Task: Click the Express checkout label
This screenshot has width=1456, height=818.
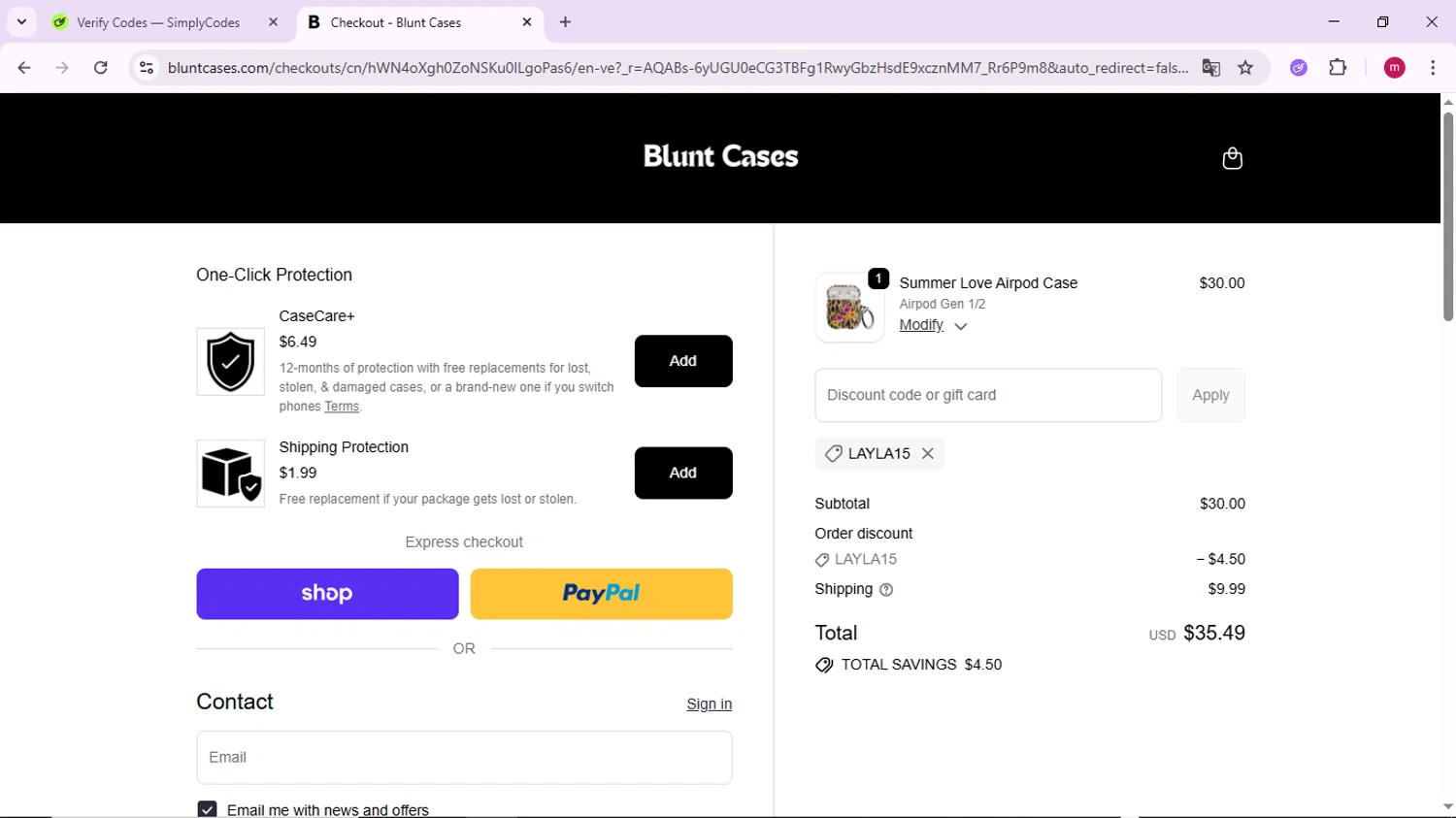Action: click(464, 542)
